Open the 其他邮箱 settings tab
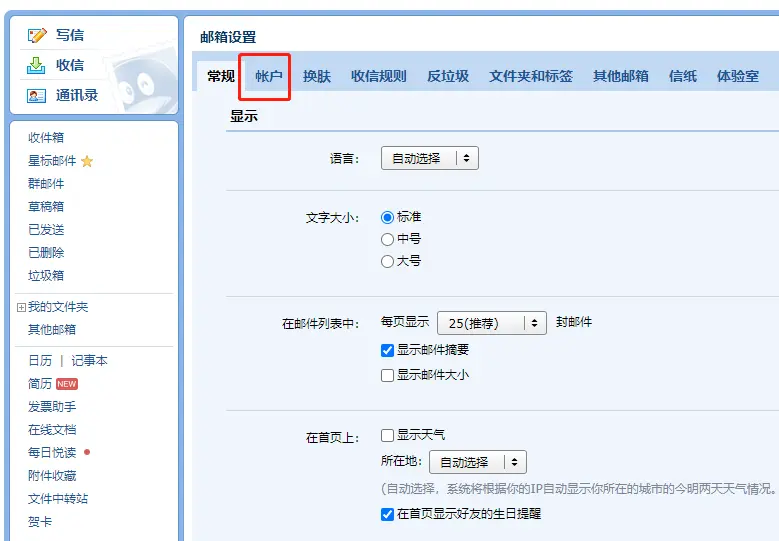 click(x=621, y=76)
